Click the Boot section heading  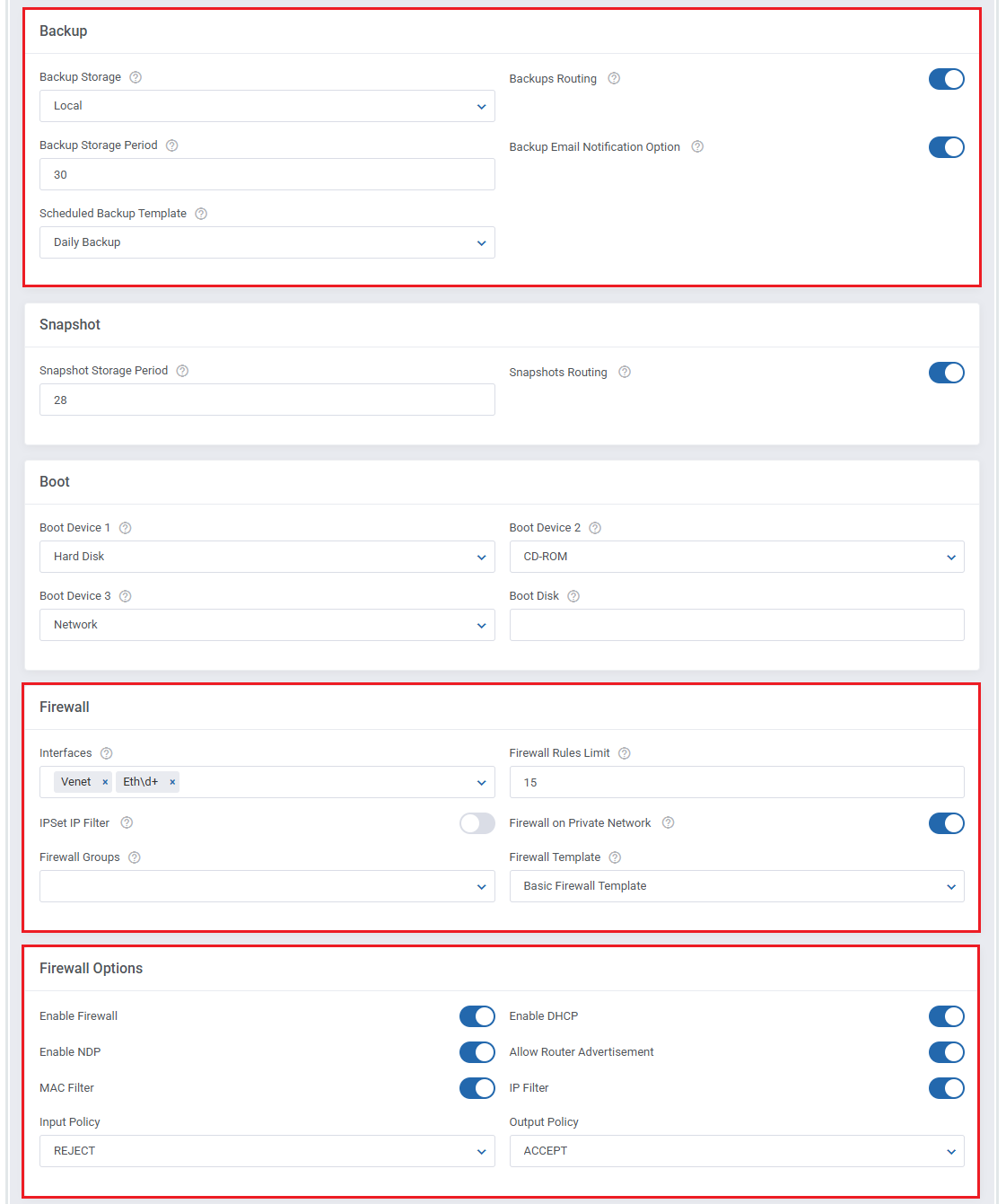55,481
